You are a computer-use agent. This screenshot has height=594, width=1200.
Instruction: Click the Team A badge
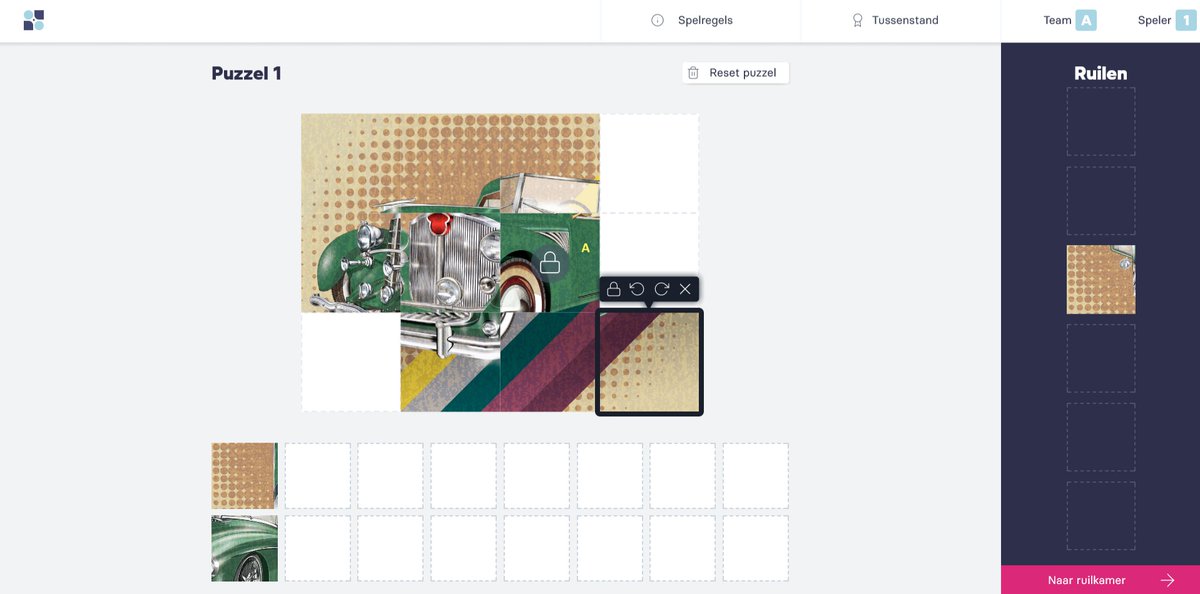click(1086, 20)
